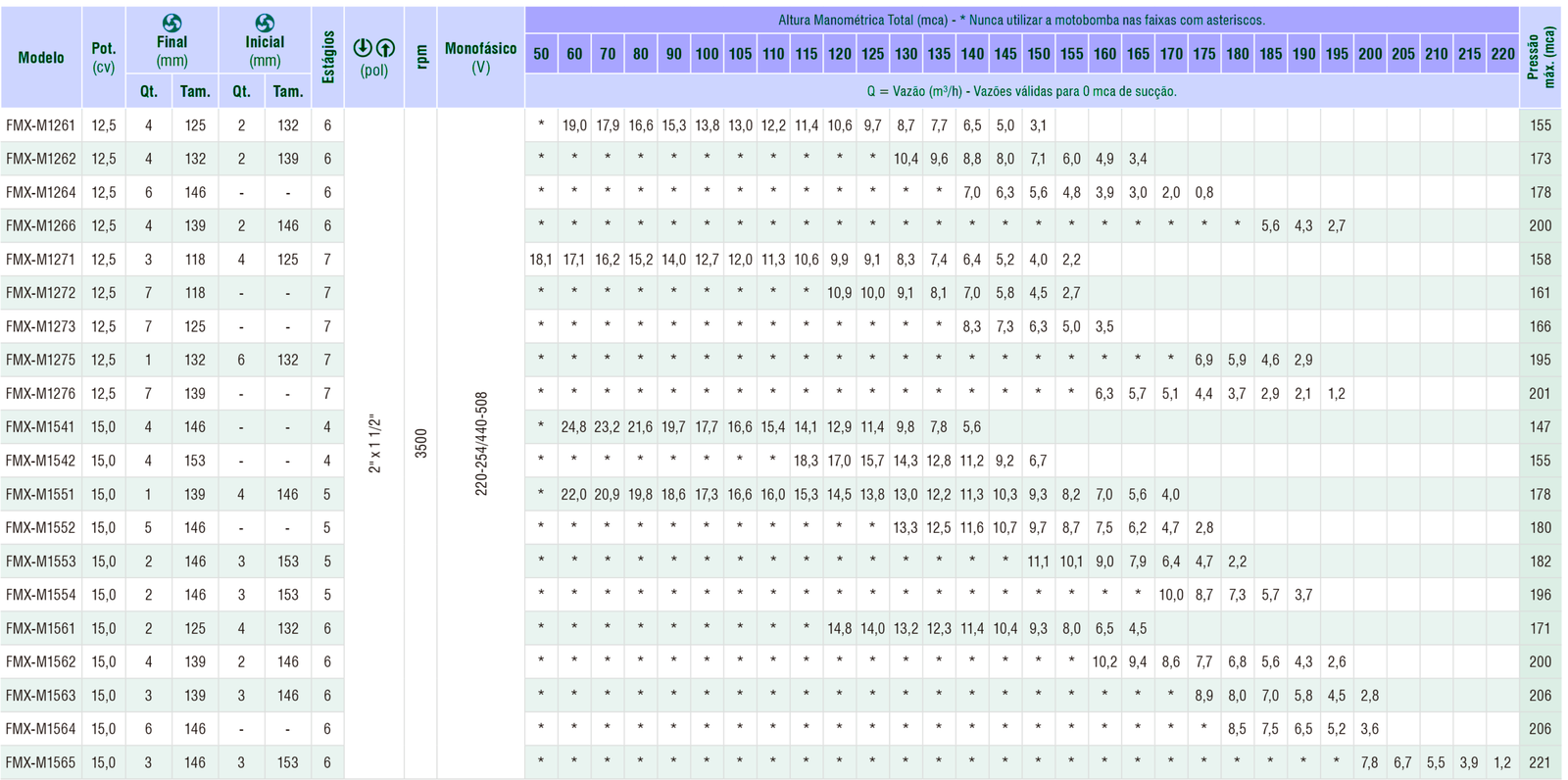Click the Estágios column header

point(327,57)
